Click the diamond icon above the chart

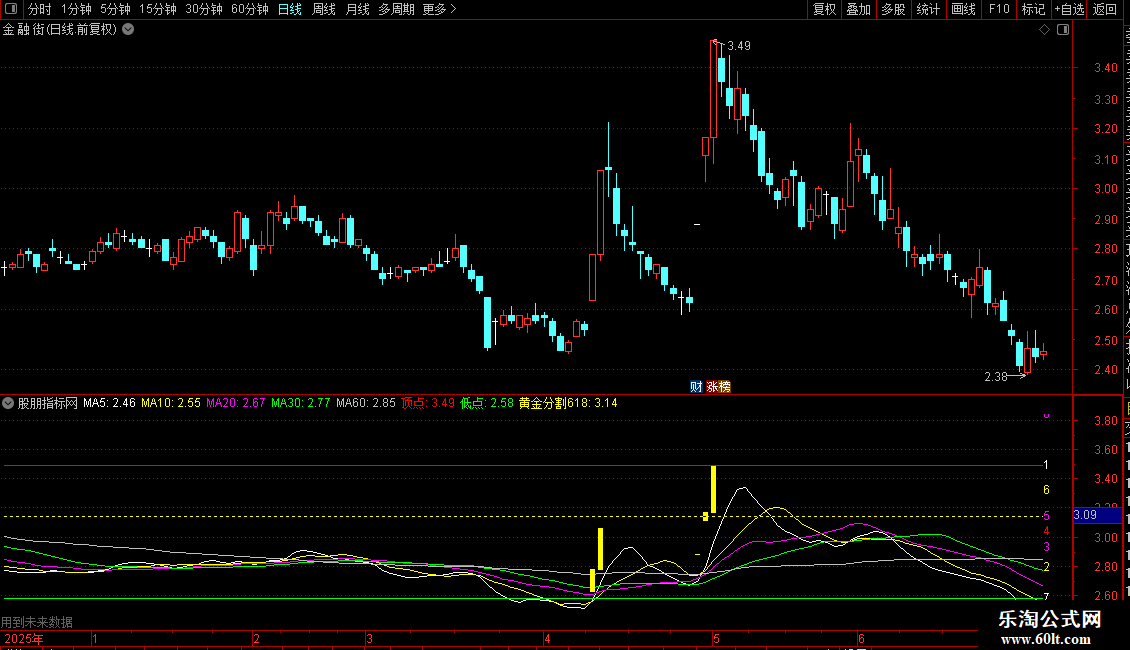1044,30
